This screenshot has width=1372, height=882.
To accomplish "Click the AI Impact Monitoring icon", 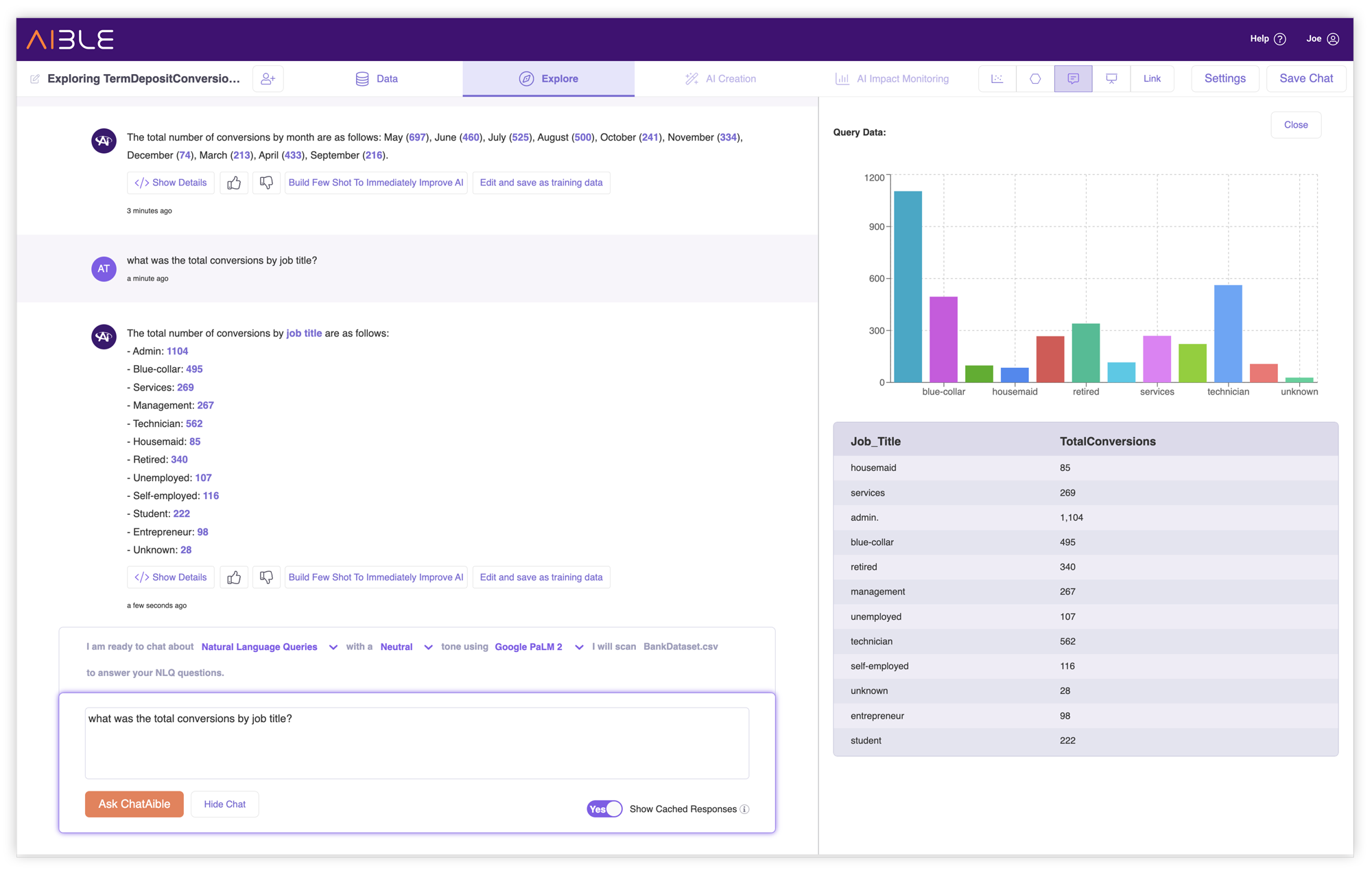I will pyautogui.click(x=840, y=79).
